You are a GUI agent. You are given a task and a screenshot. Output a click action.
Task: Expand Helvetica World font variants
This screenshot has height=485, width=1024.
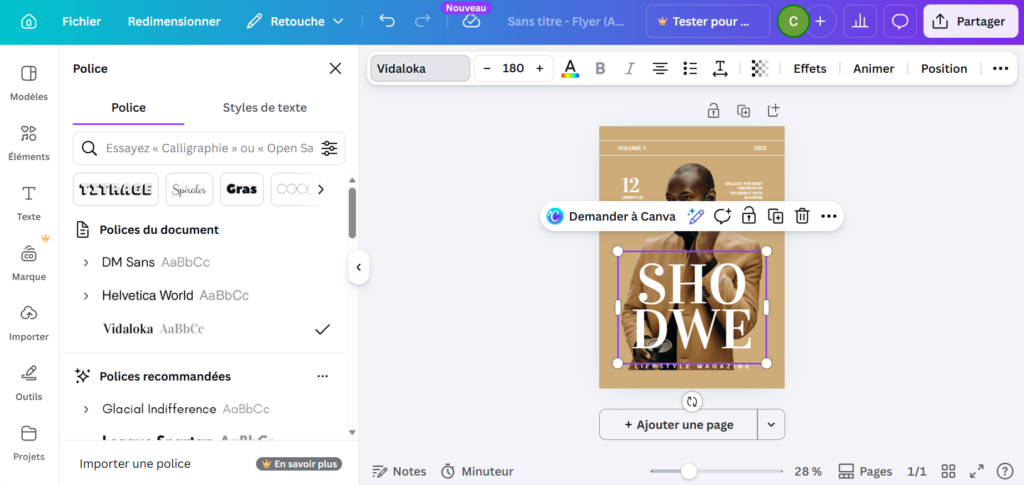(x=86, y=296)
